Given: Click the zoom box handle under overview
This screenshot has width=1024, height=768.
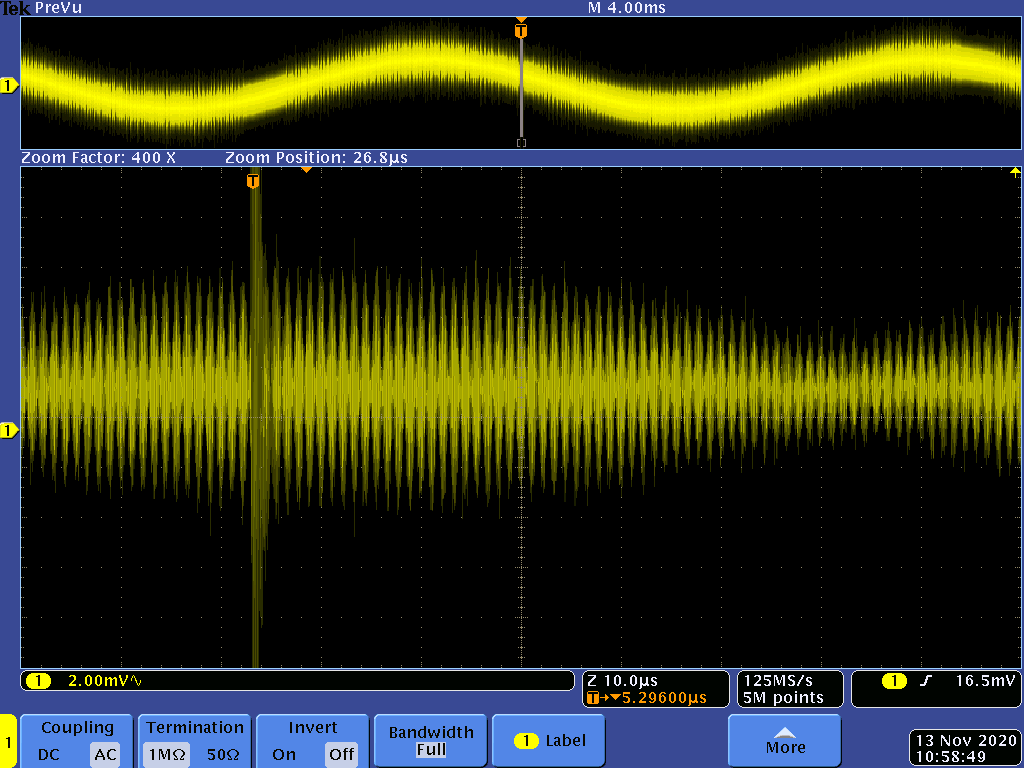Looking at the screenshot, I should click(x=520, y=143).
